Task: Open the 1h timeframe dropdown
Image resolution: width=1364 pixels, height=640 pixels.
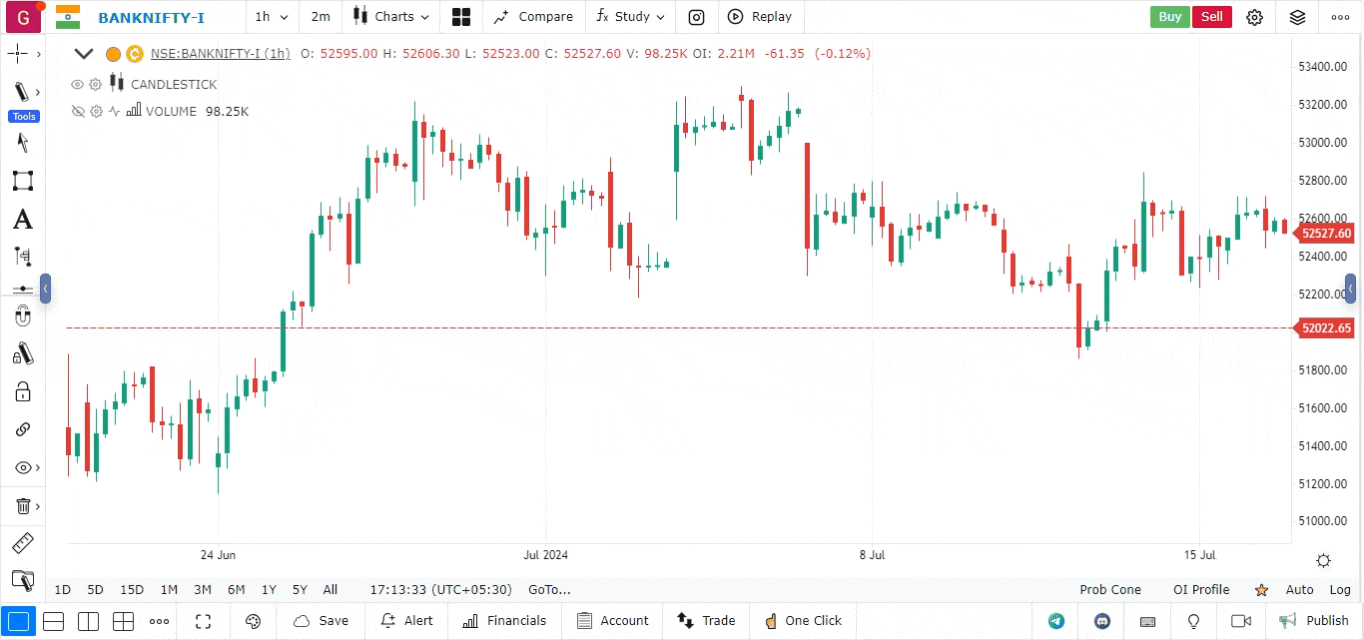Action: click(x=271, y=17)
